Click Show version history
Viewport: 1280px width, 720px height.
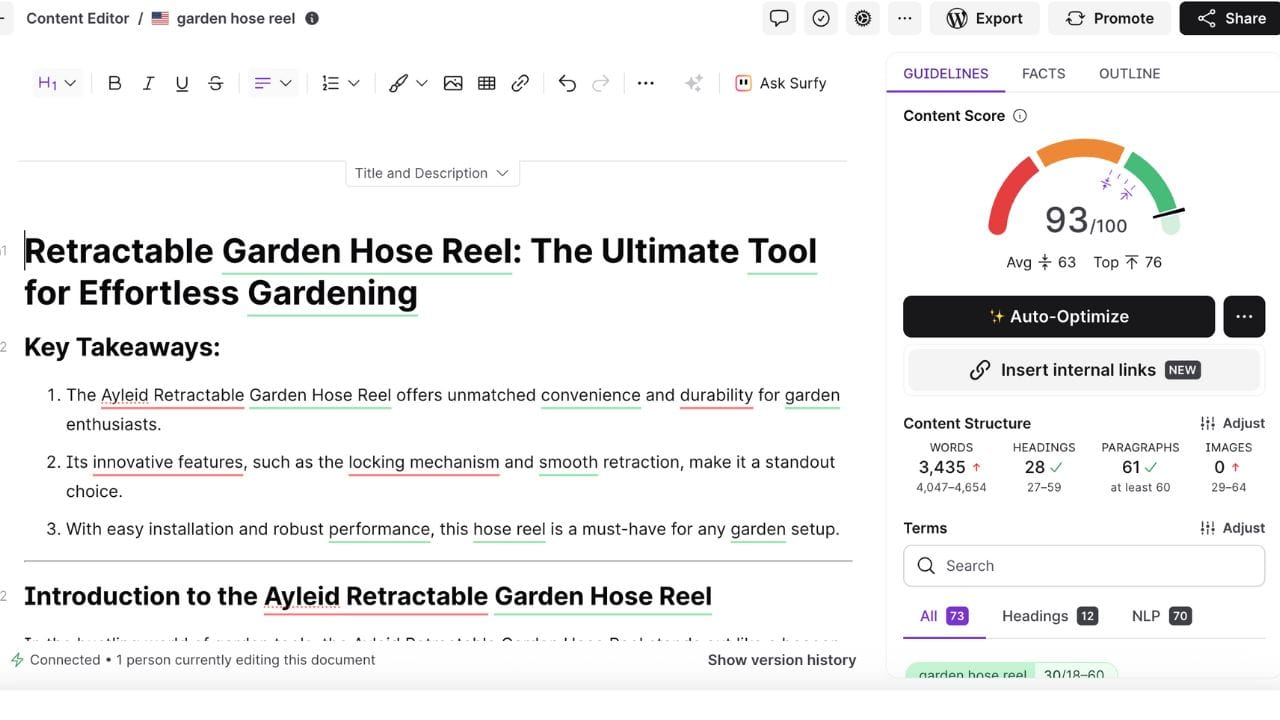(781, 660)
